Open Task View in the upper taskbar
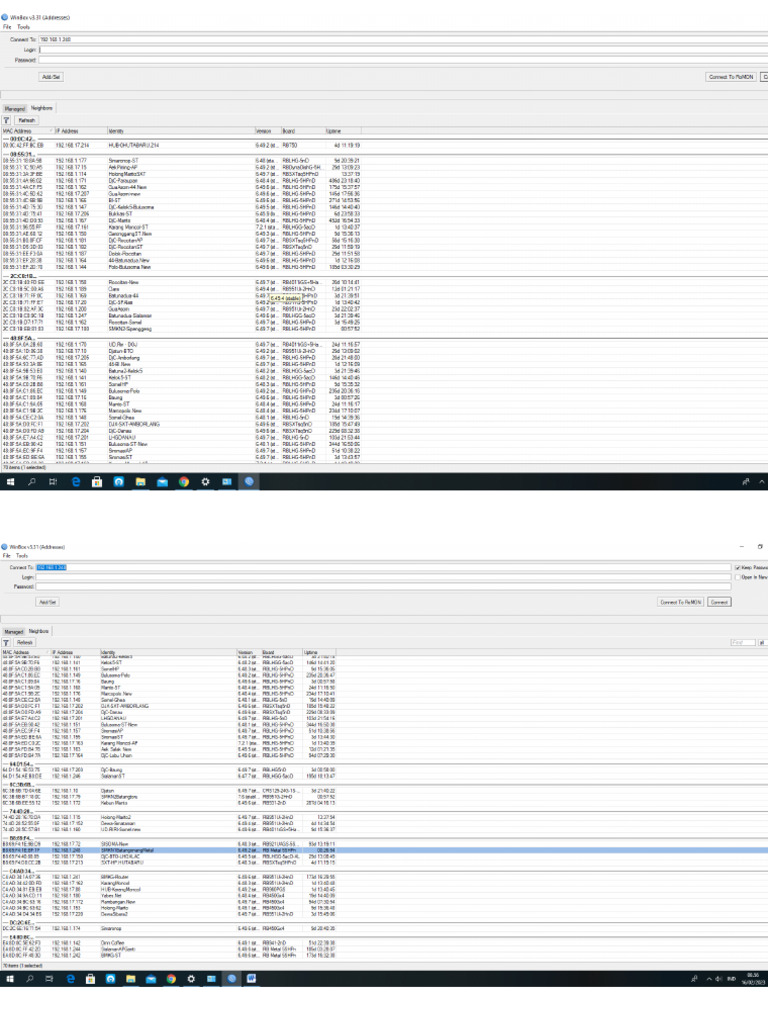 point(53,482)
